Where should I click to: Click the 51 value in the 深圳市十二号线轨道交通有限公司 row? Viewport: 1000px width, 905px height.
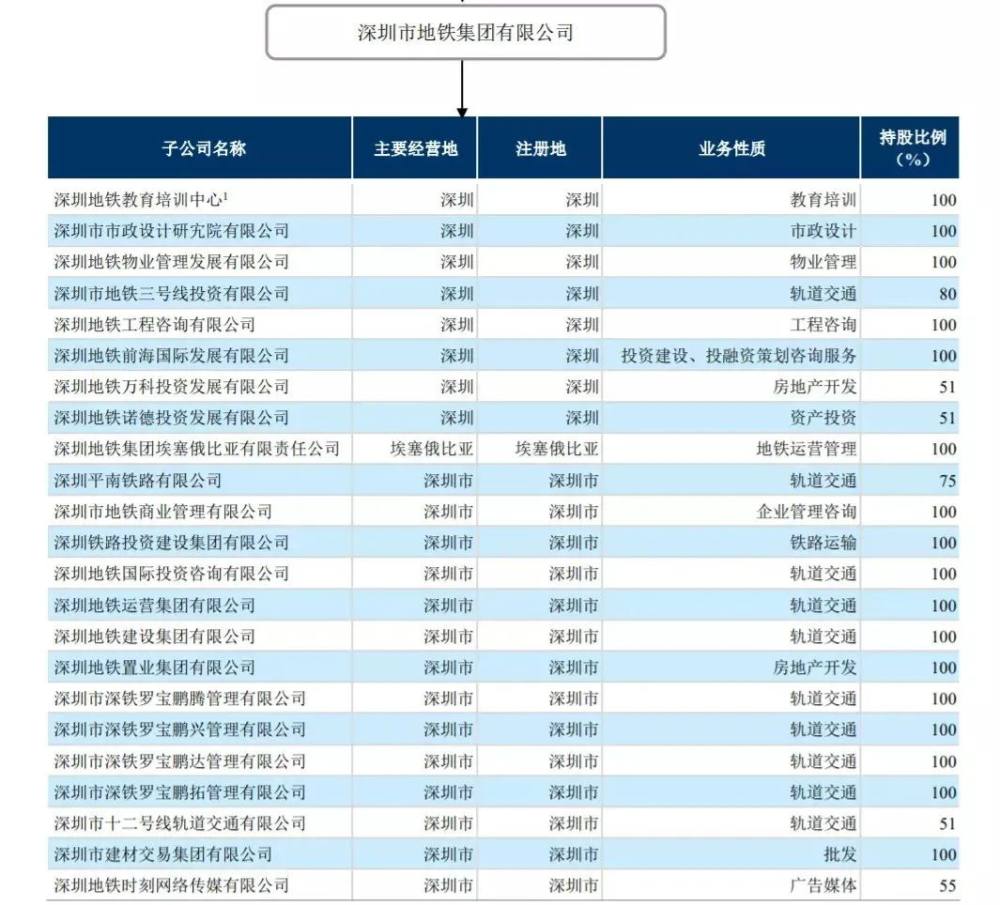click(948, 824)
